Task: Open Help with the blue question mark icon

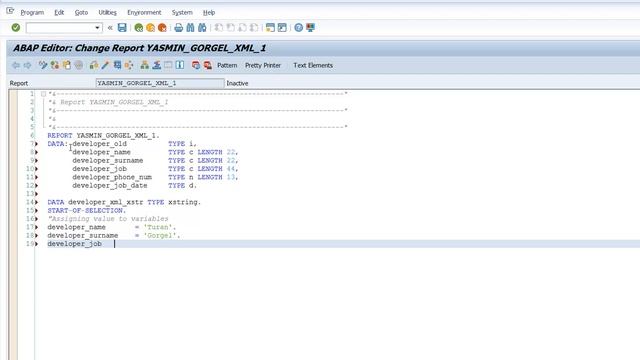Action: coord(298,27)
